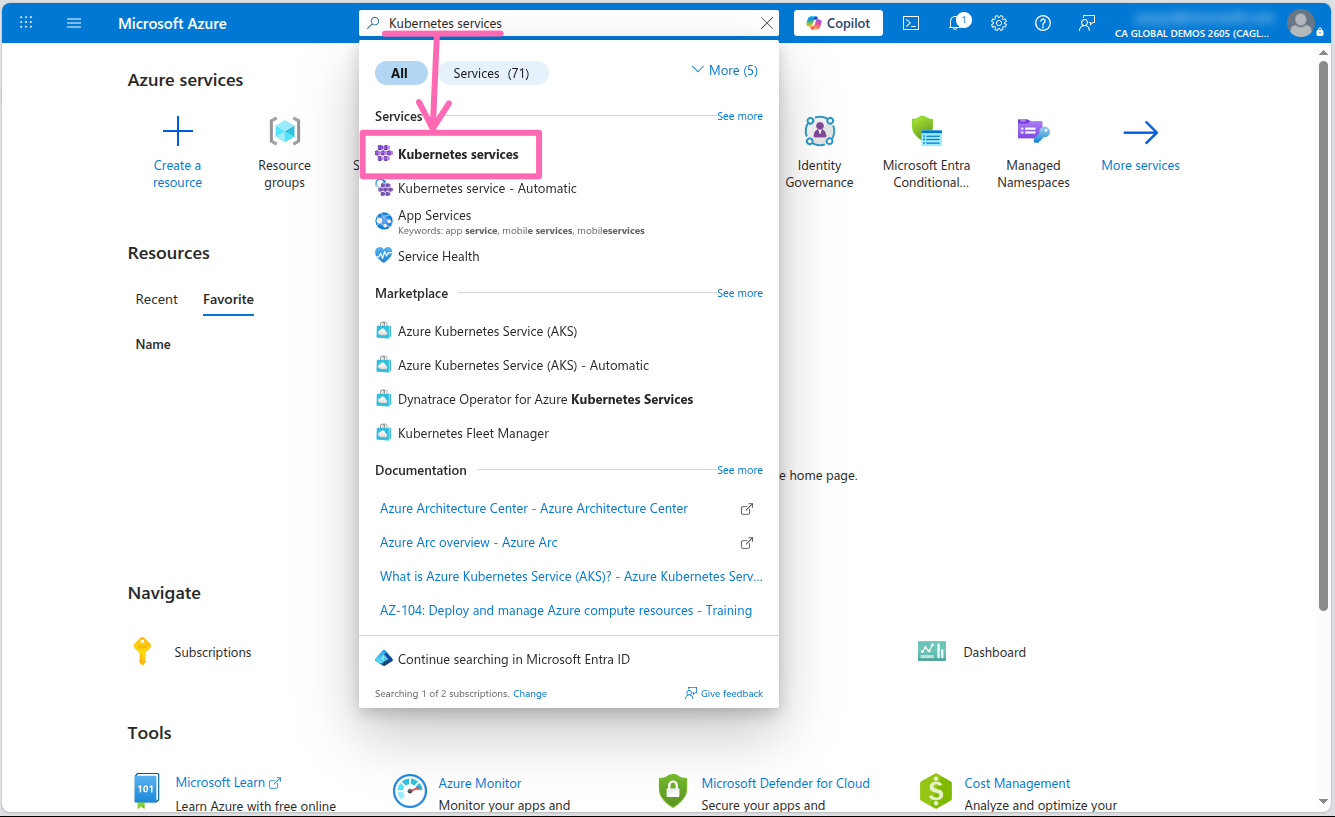The height and width of the screenshot is (817, 1335).
Task: Click the search field with Kubernetes services
Action: pos(570,23)
